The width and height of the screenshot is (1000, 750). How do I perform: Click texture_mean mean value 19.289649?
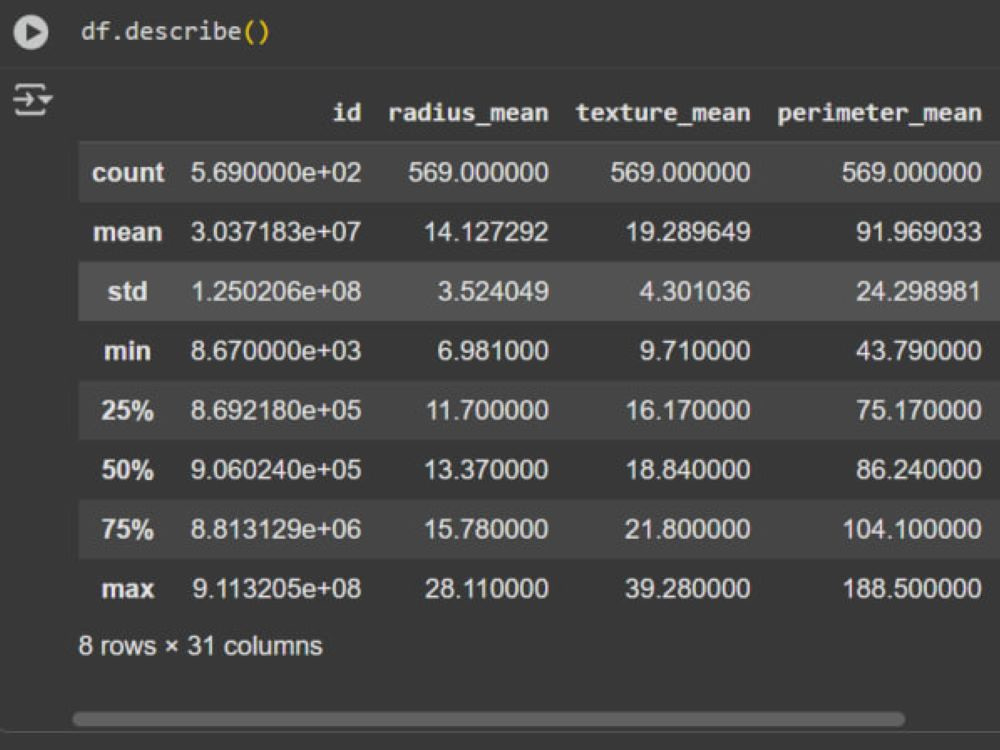tap(688, 232)
